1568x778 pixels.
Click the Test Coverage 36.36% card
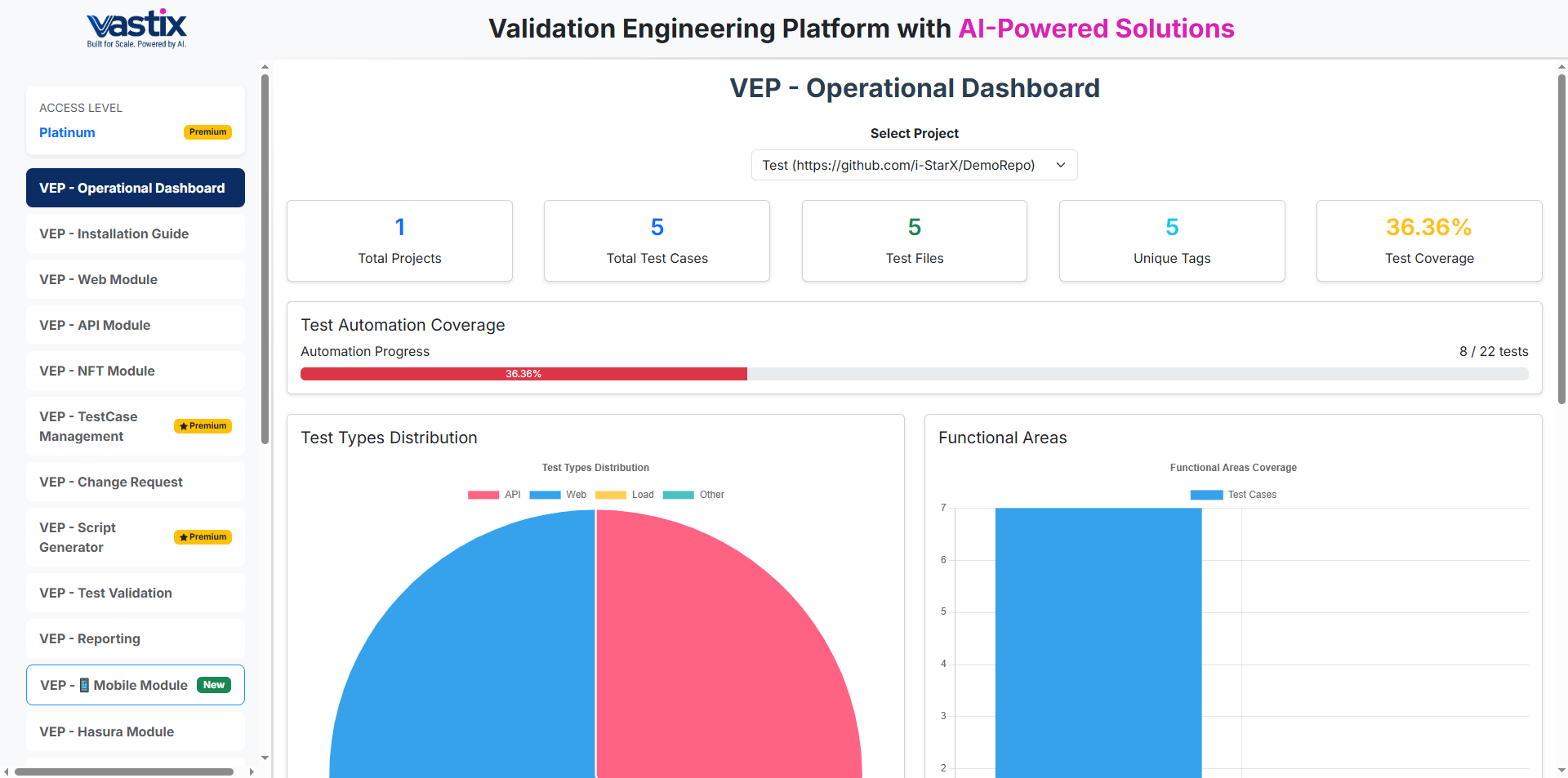click(x=1428, y=241)
